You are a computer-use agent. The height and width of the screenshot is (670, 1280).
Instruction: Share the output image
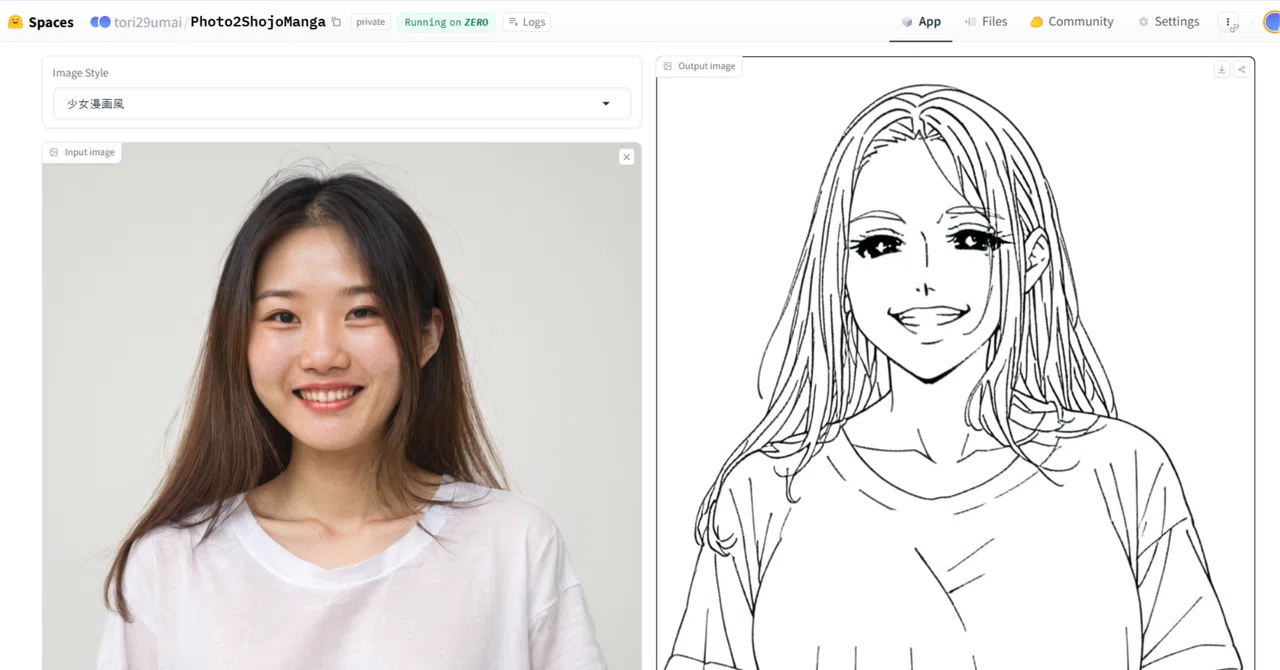pyautogui.click(x=1241, y=70)
